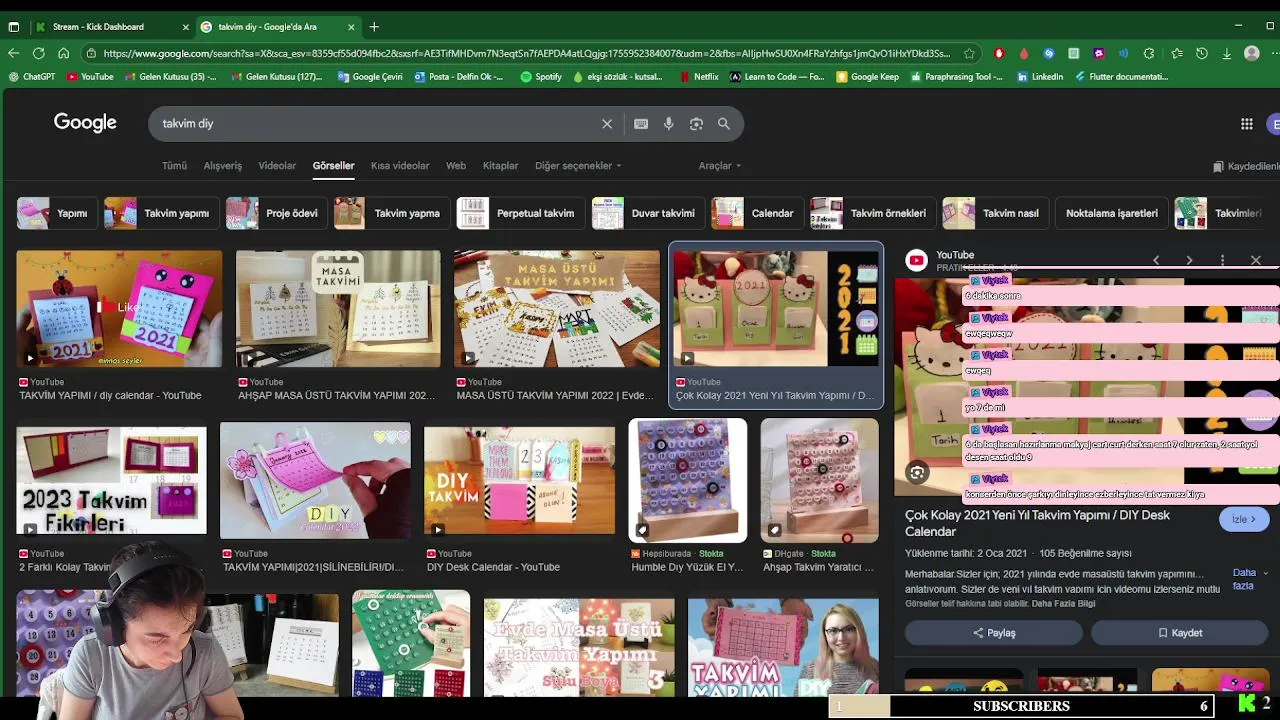
Task: Show previous image in the preview panel
Action: point(1156,260)
